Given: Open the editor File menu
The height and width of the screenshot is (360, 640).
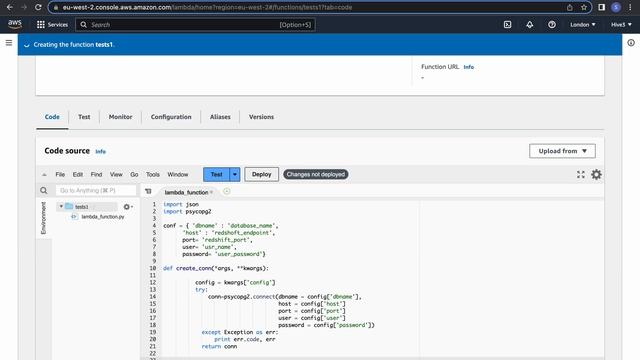Looking at the screenshot, I should click(x=60, y=174).
